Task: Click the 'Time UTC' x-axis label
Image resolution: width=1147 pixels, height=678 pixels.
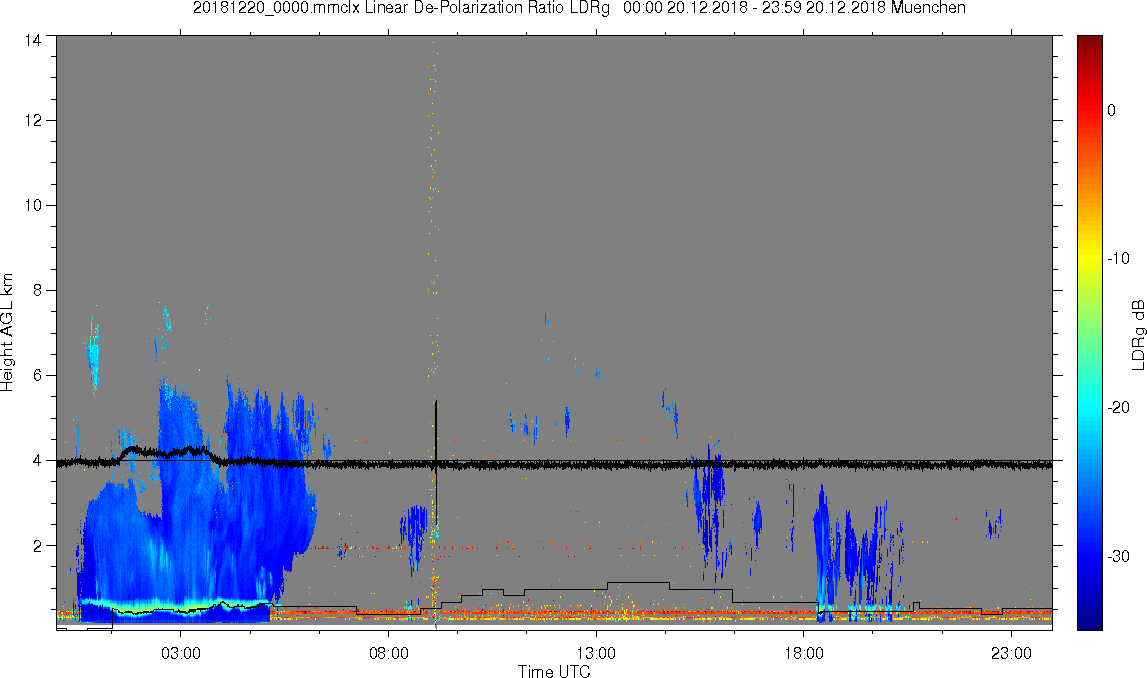Action: click(554, 671)
